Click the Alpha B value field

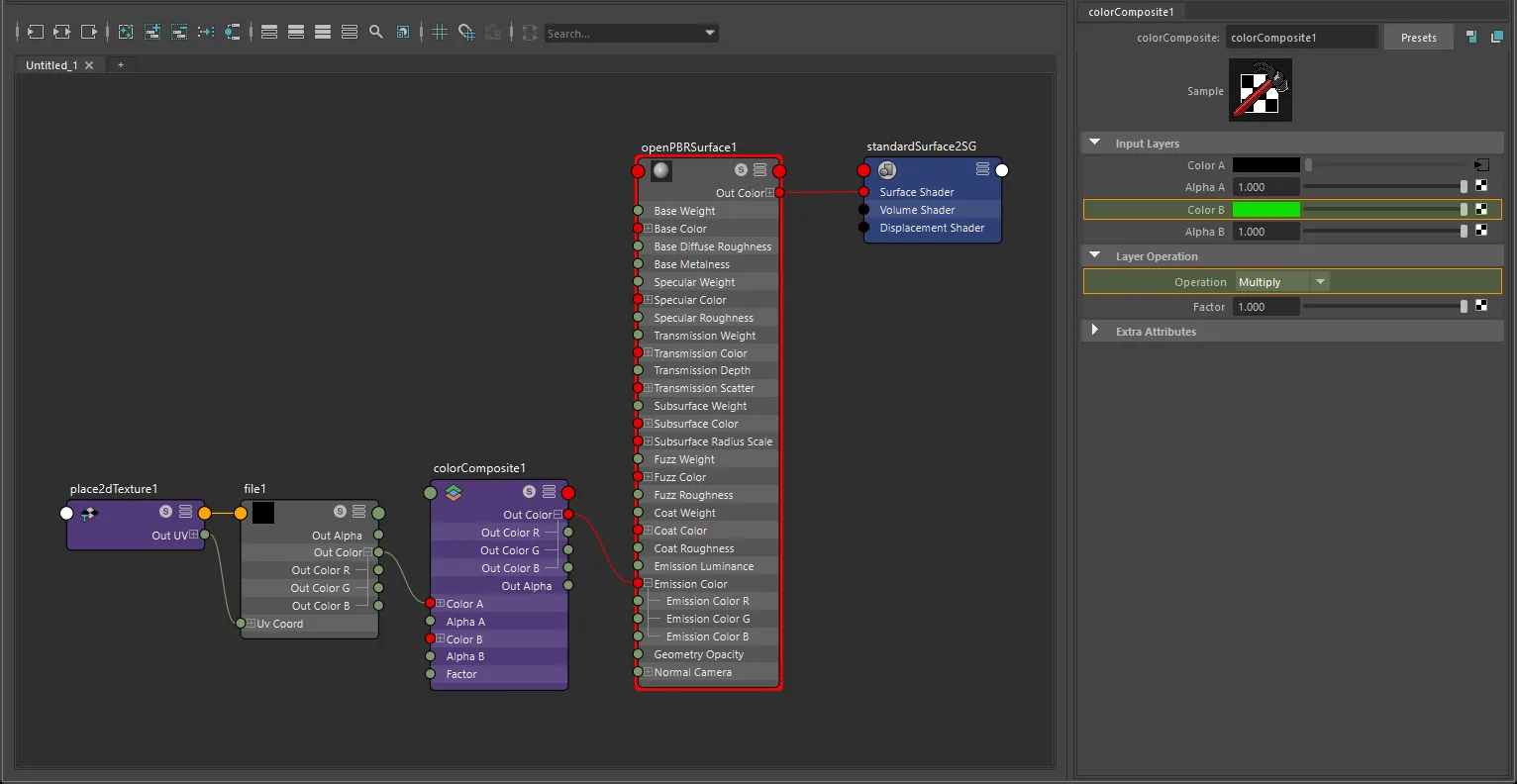(1265, 232)
